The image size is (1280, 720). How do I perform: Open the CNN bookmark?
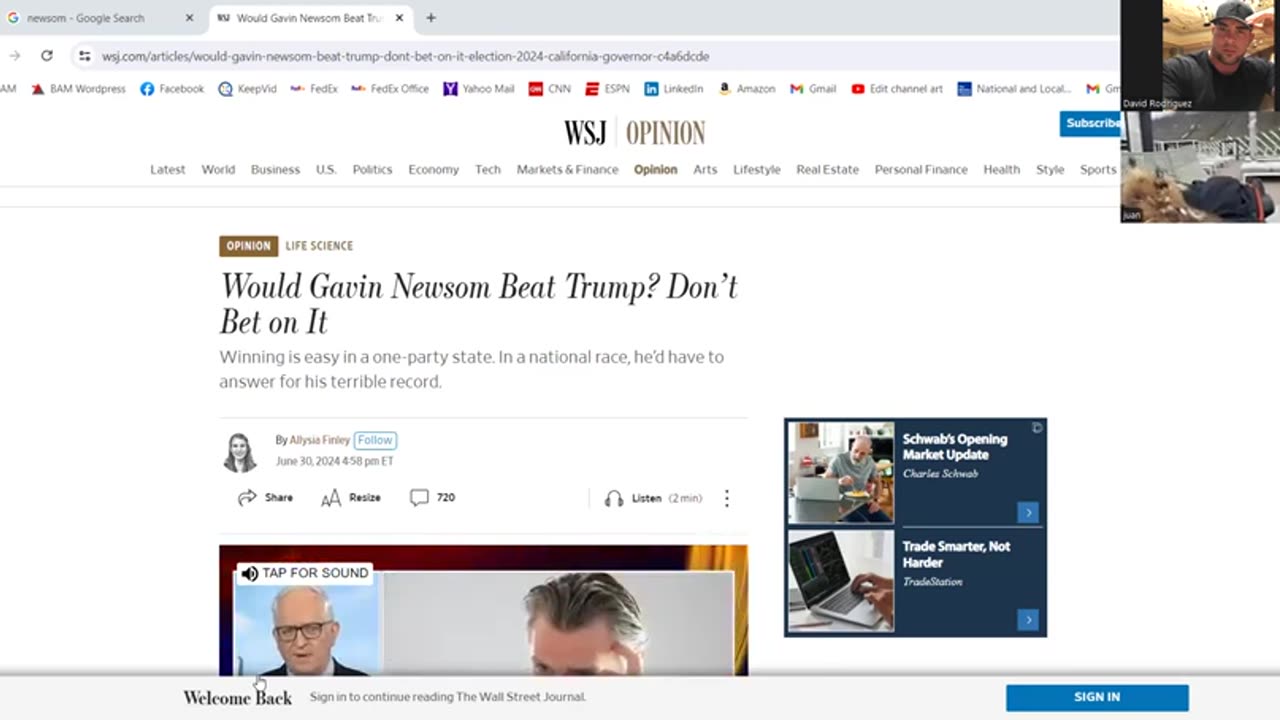click(550, 89)
